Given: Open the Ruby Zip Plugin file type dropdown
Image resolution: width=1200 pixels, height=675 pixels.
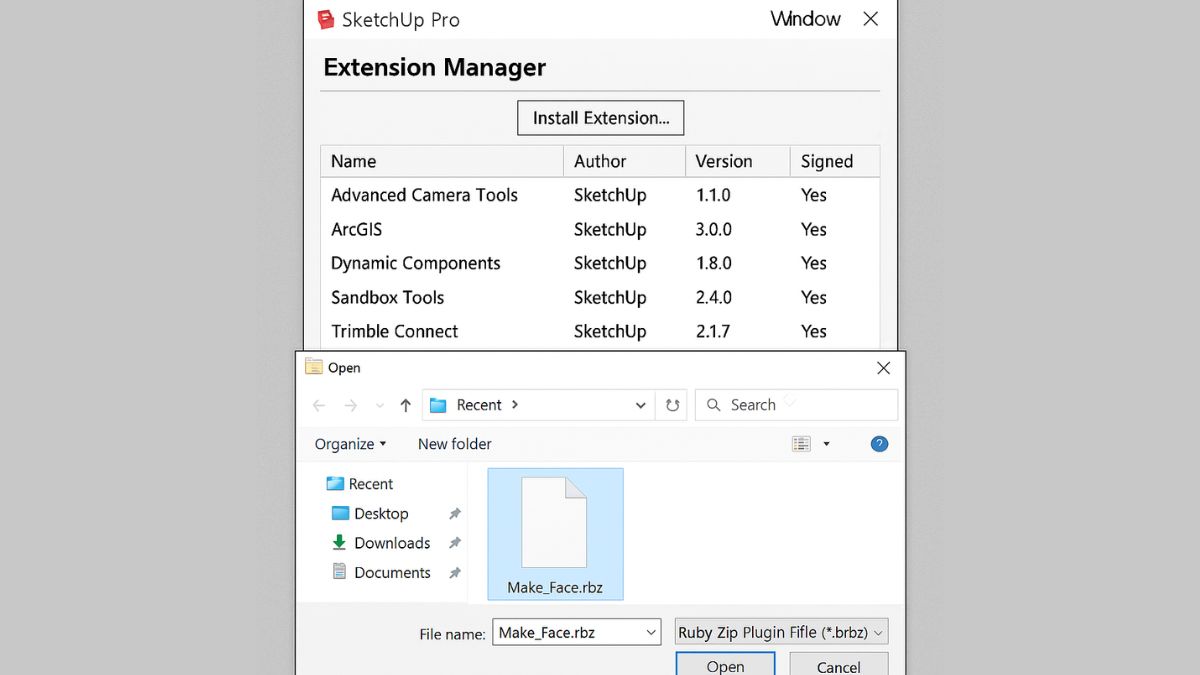Looking at the screenshot, I should [x=781, y=632].
